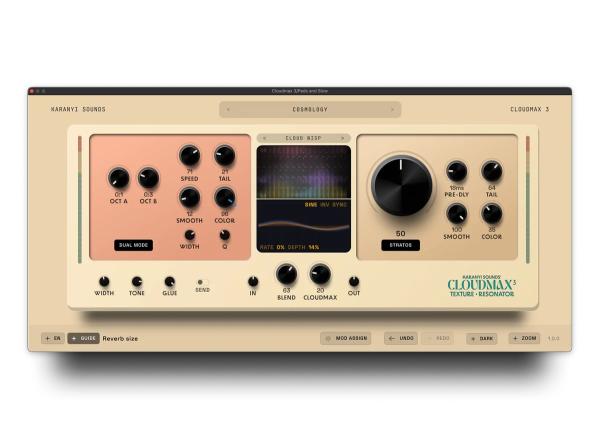Click the ZOOM button
Viewport: 600px width, 440px height.
coord(525,338)
